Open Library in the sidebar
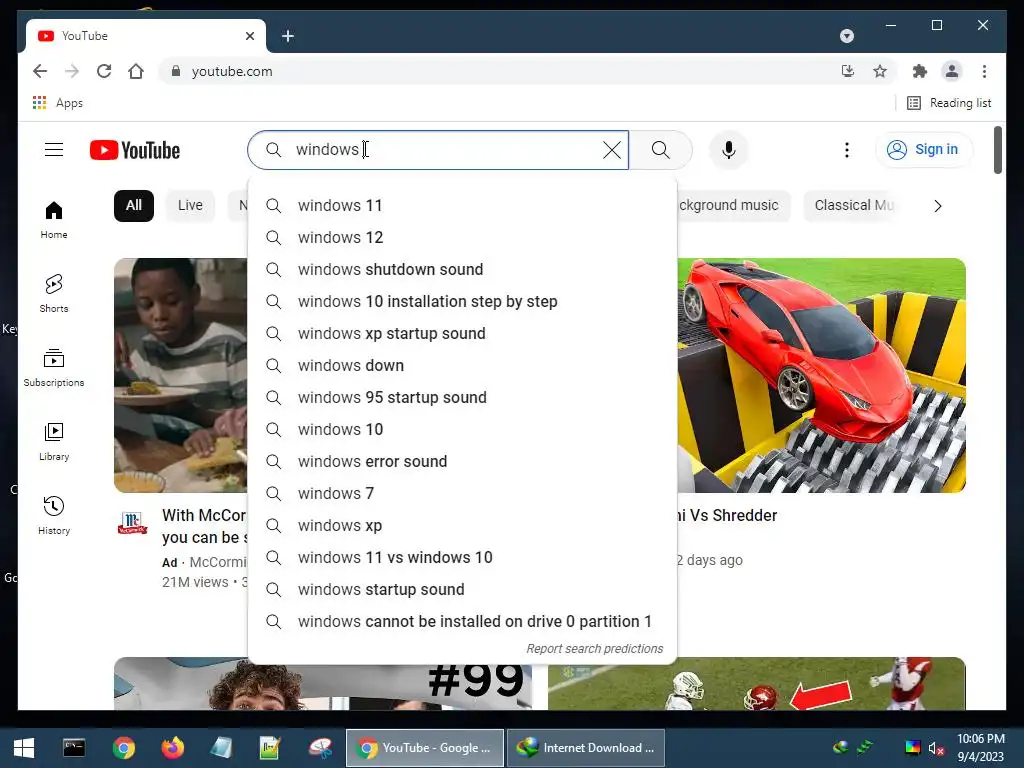 coord(54,442)
